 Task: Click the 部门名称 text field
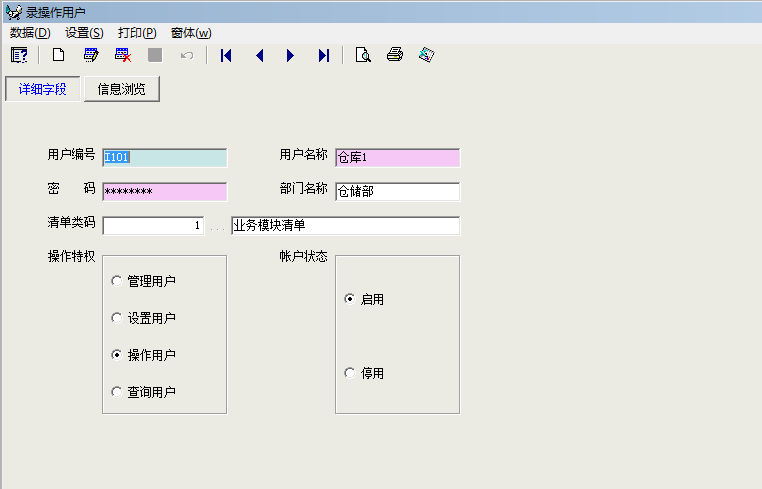pyautogui.click(x=397, y=191)
